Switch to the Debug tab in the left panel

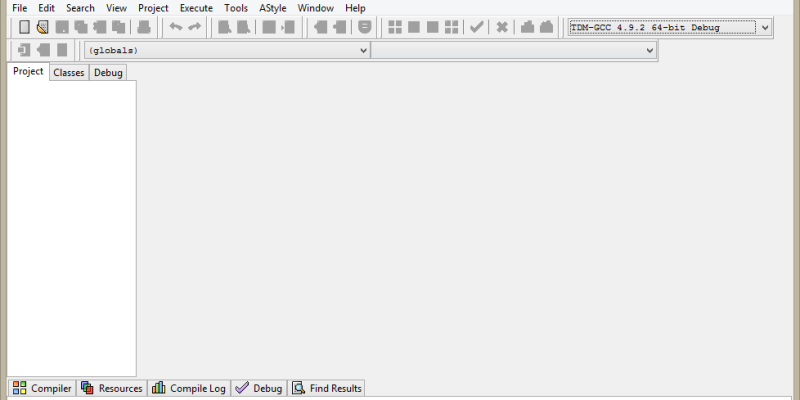pos(108,73)
